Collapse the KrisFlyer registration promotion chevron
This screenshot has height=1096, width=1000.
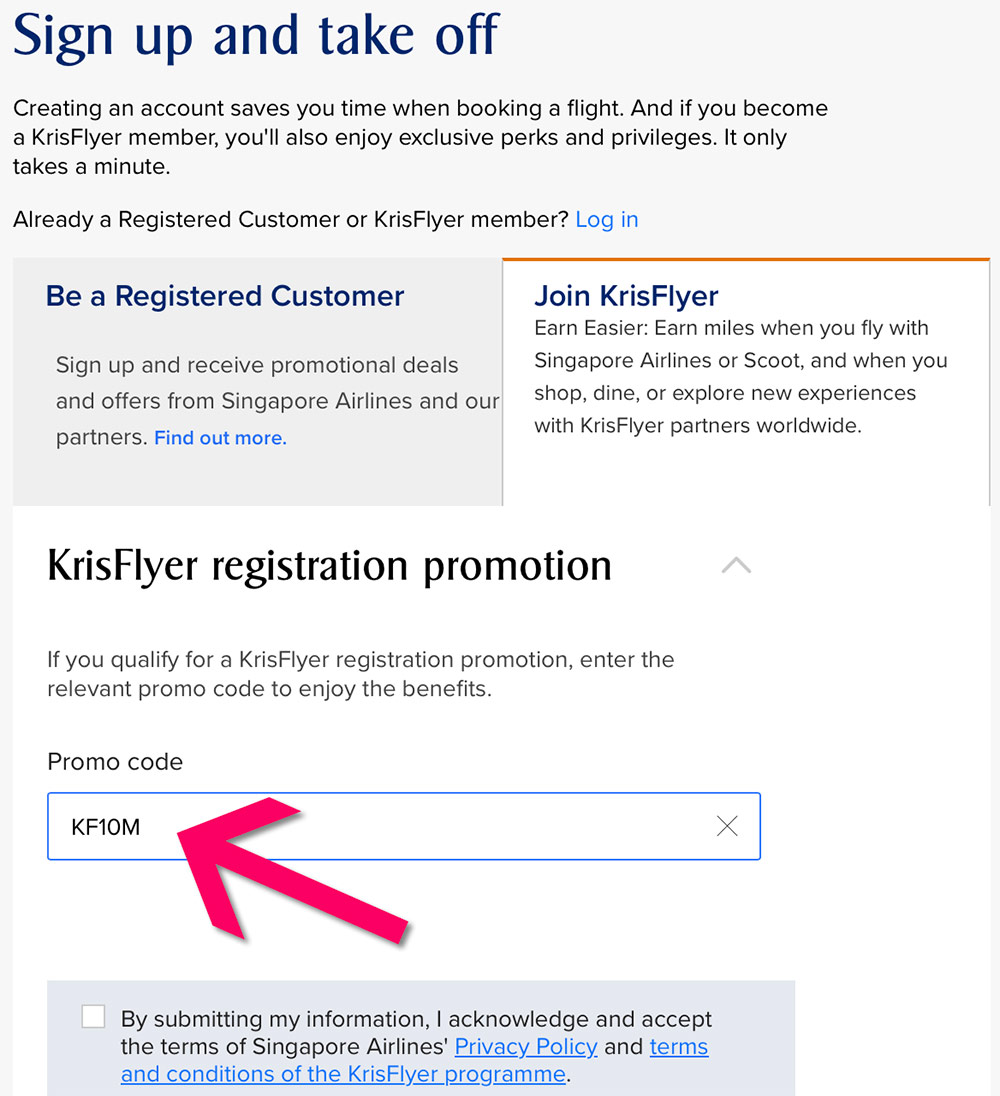point(736,566)
